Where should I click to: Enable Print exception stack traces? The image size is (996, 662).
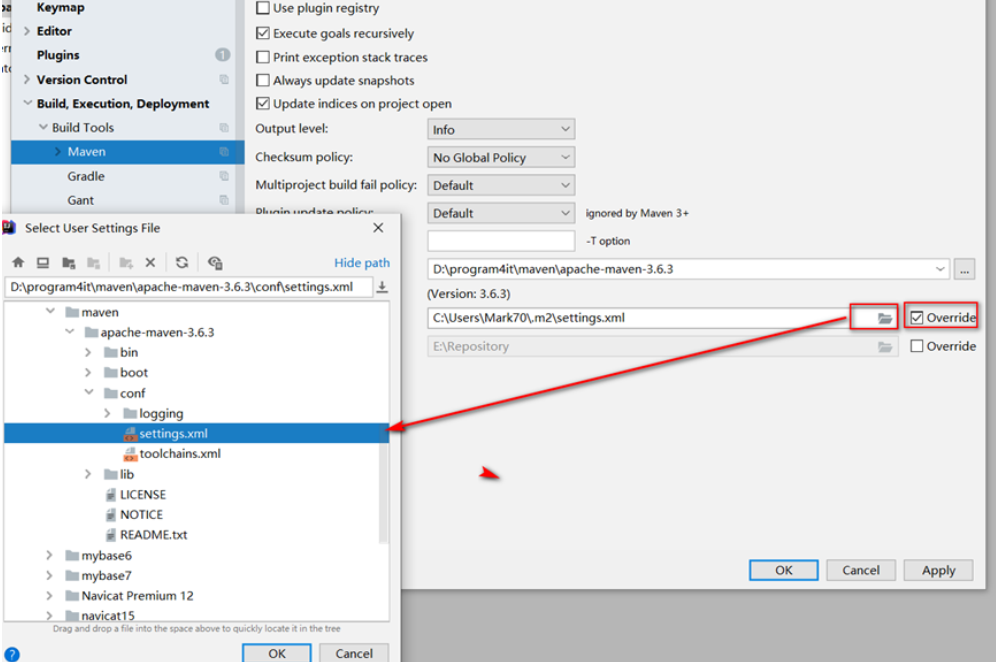[263, 57]
